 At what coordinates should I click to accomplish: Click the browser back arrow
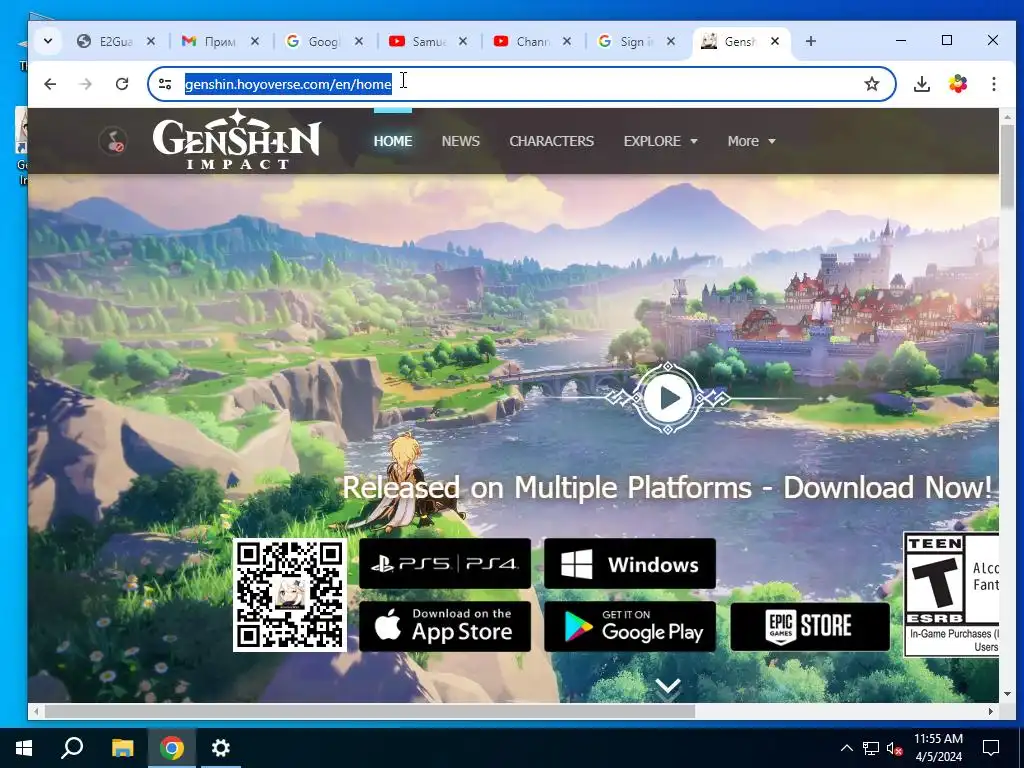pos(50,84)
